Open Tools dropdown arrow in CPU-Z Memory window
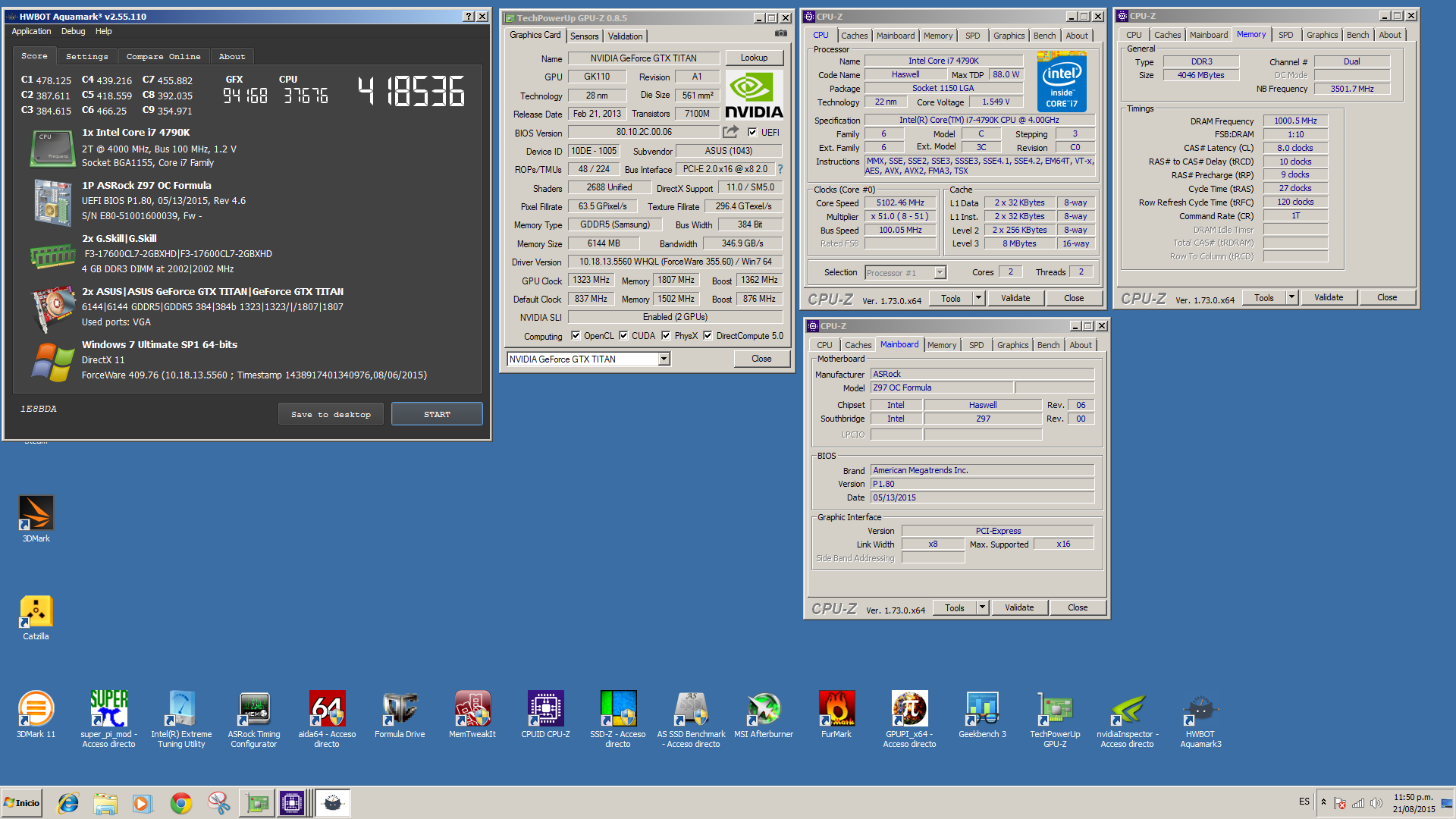This screenshot has height=819, width=1456. (x=1291, y=297)
